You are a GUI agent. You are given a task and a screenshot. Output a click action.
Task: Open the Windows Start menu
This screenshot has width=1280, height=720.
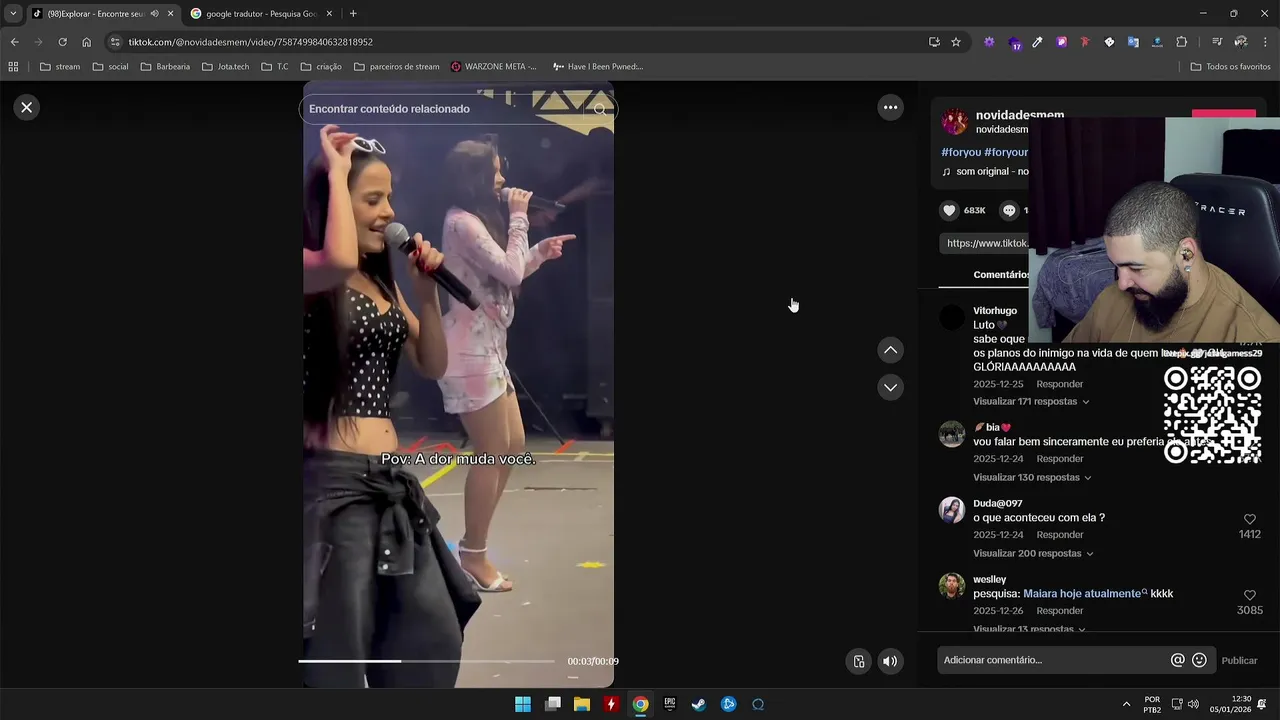(523, 704)
